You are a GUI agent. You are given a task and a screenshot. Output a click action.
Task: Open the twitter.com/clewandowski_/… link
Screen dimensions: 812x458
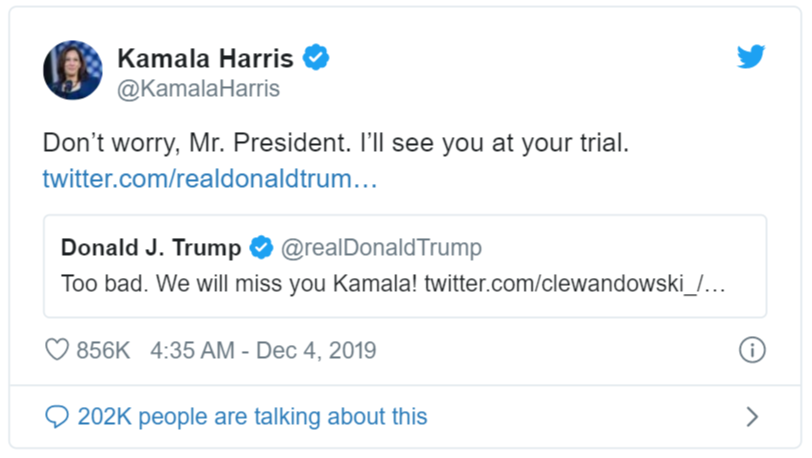point(574,283)
